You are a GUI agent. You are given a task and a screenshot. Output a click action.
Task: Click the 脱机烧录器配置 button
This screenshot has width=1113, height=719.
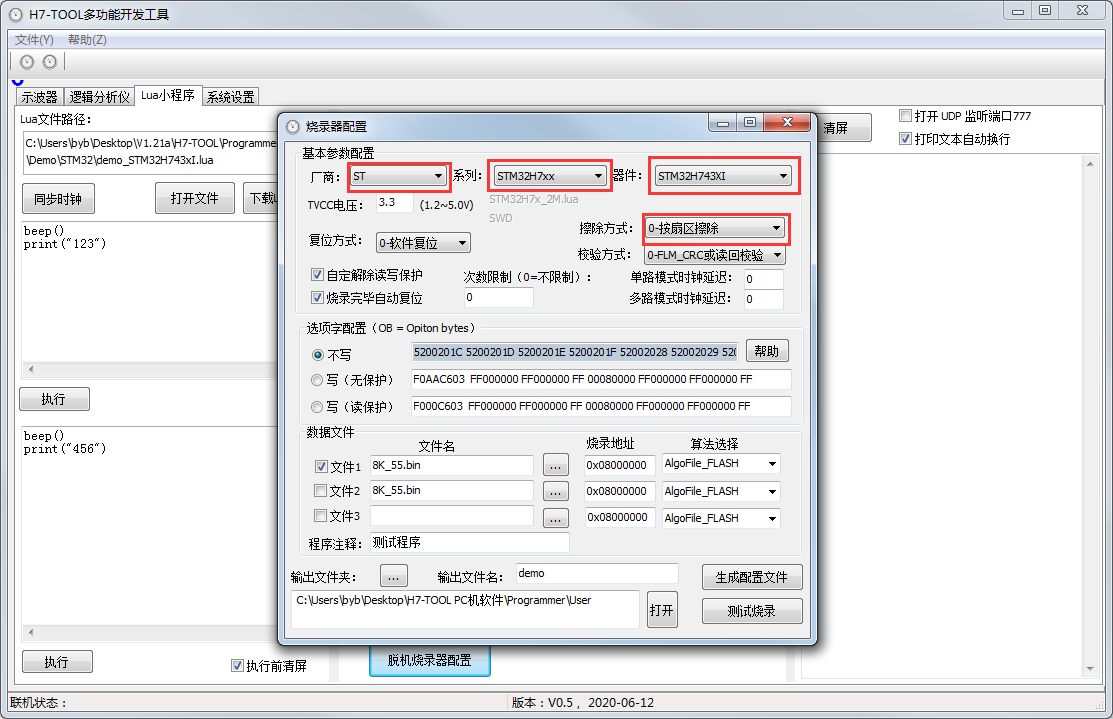pos(429,660)
